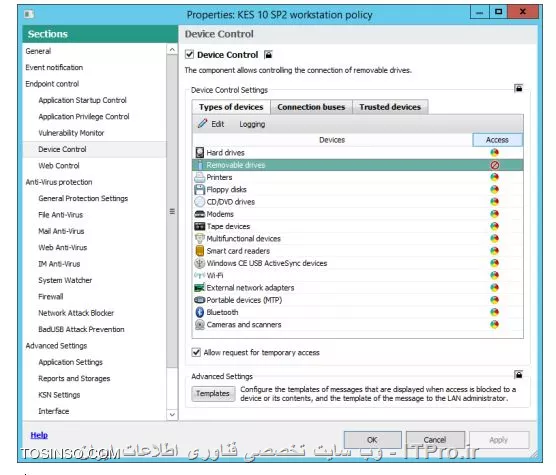Click access icon for Bluetooth
Viewport: 556px width, 475px height.
[494, 312]
